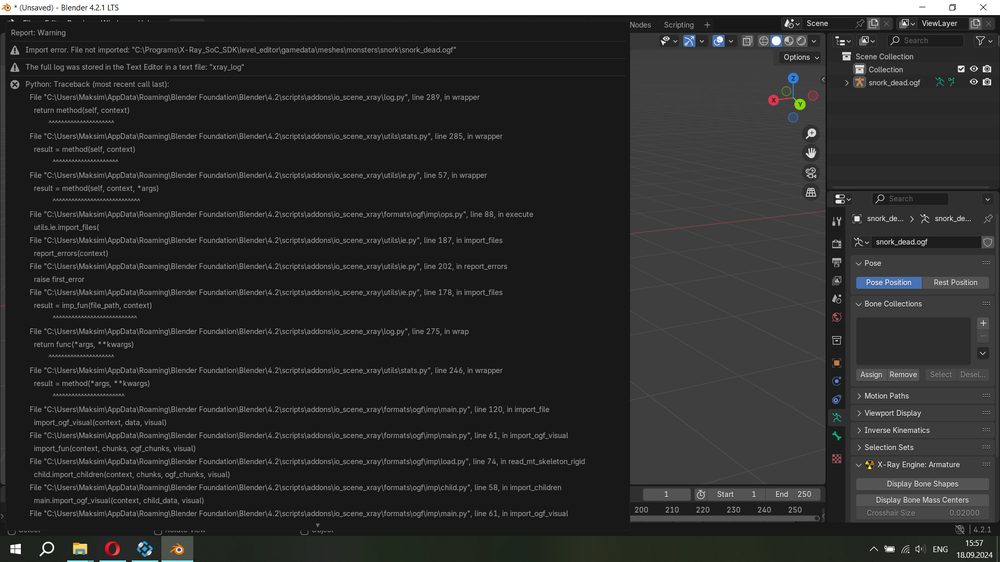Select the Rest Position toggle
The height and width of the screenshot is (562, 1000).
tap(955, 283)
